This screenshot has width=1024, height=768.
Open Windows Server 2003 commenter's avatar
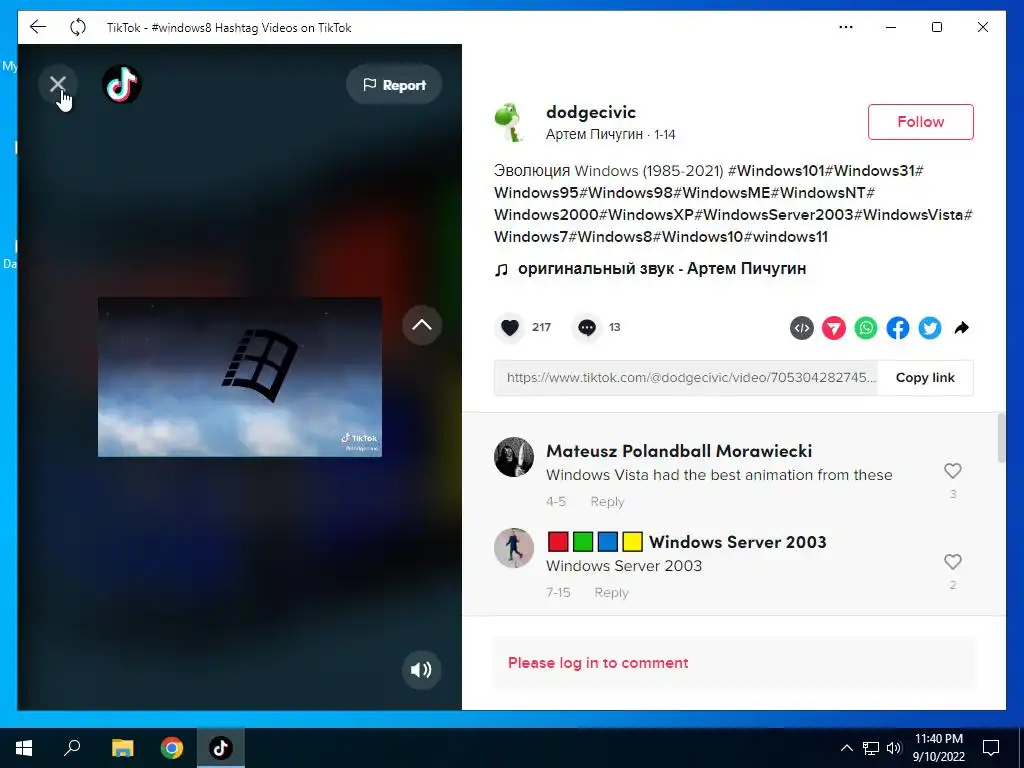[x=514, y=548]
